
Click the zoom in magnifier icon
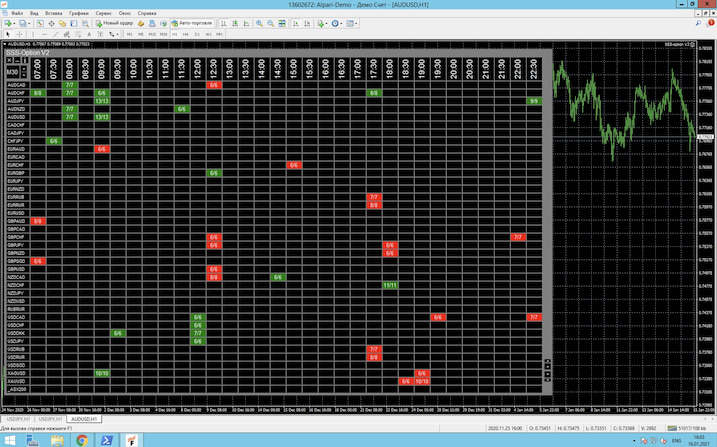(x=260, y=23)
